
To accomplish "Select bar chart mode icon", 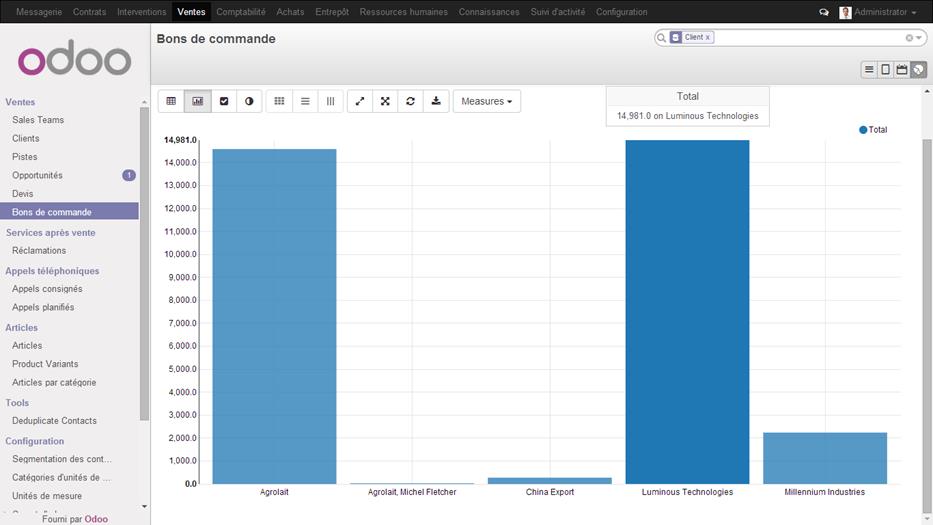I will pos(198,101).
